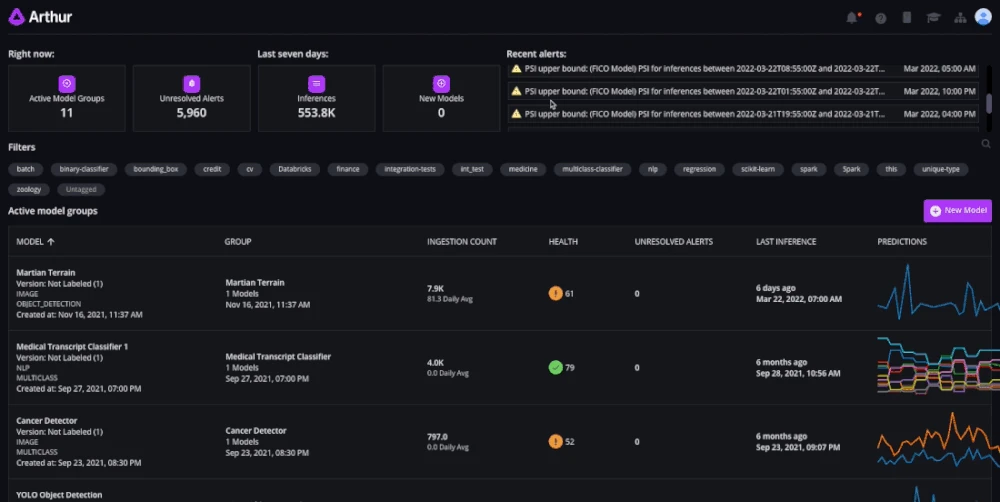Click the HEALTH column header

[563, 242]
